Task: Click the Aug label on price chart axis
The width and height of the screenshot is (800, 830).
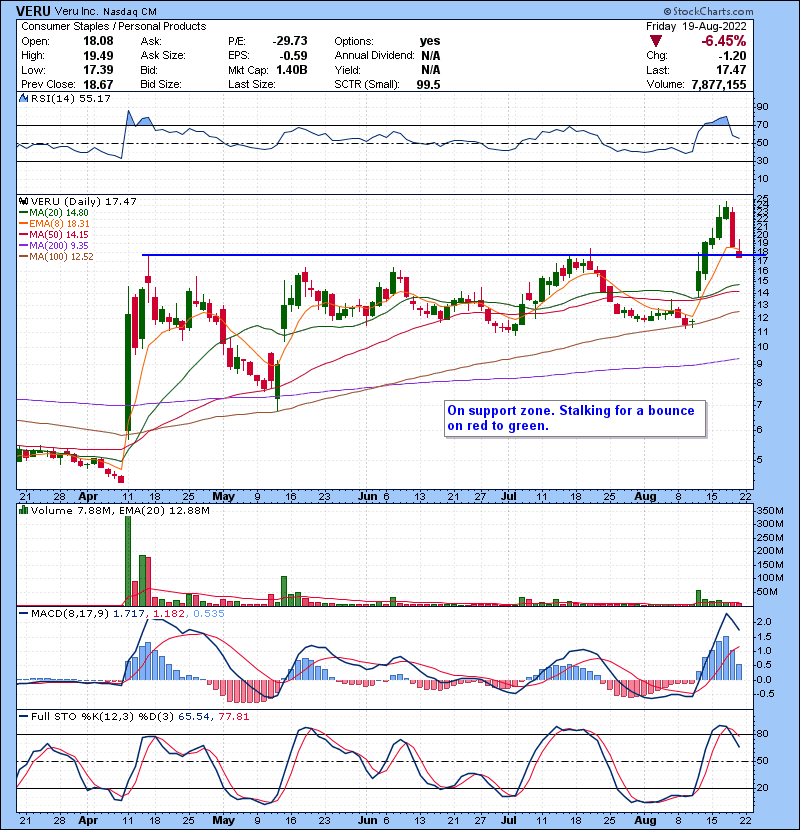Action: tap(645, 497)
